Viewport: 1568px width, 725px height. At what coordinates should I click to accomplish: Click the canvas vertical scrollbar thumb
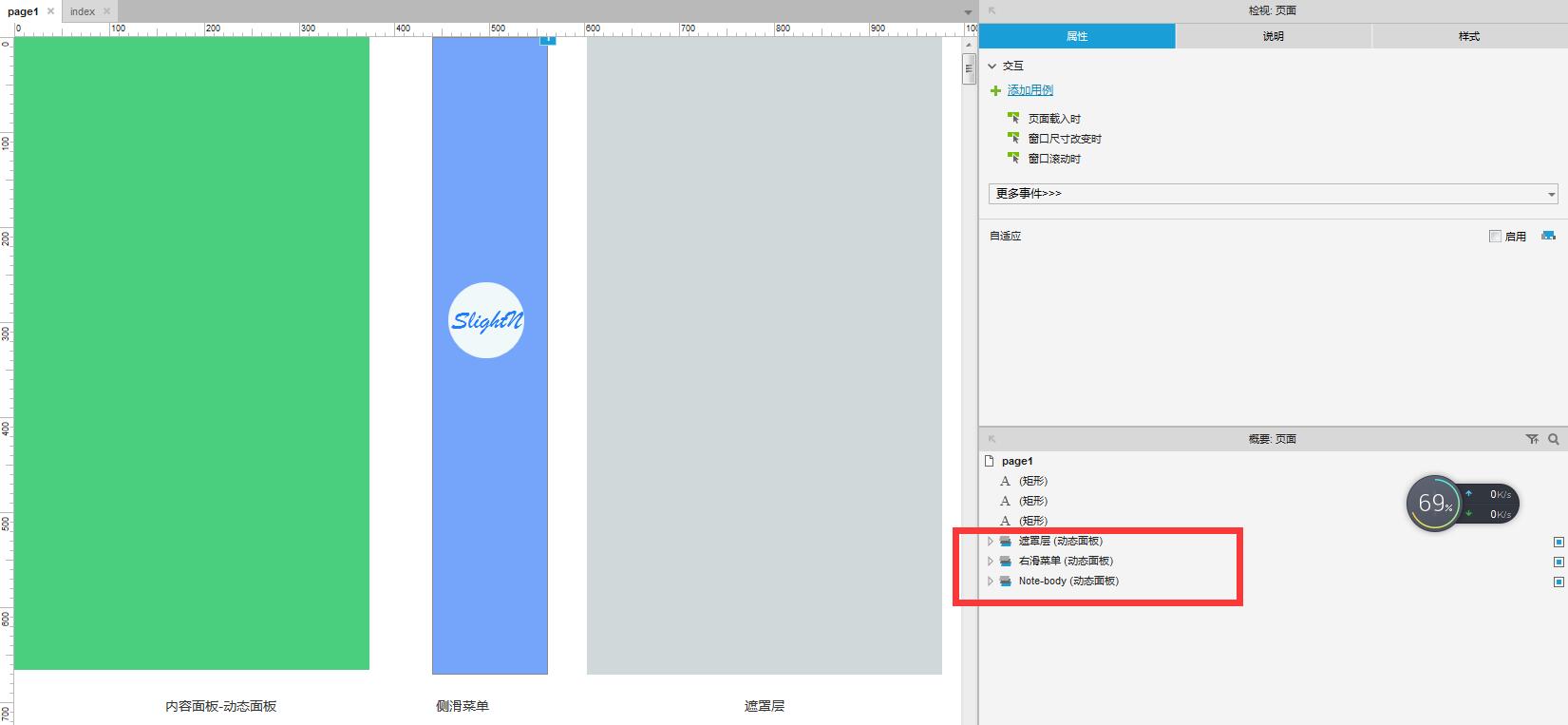click(969, 69)
